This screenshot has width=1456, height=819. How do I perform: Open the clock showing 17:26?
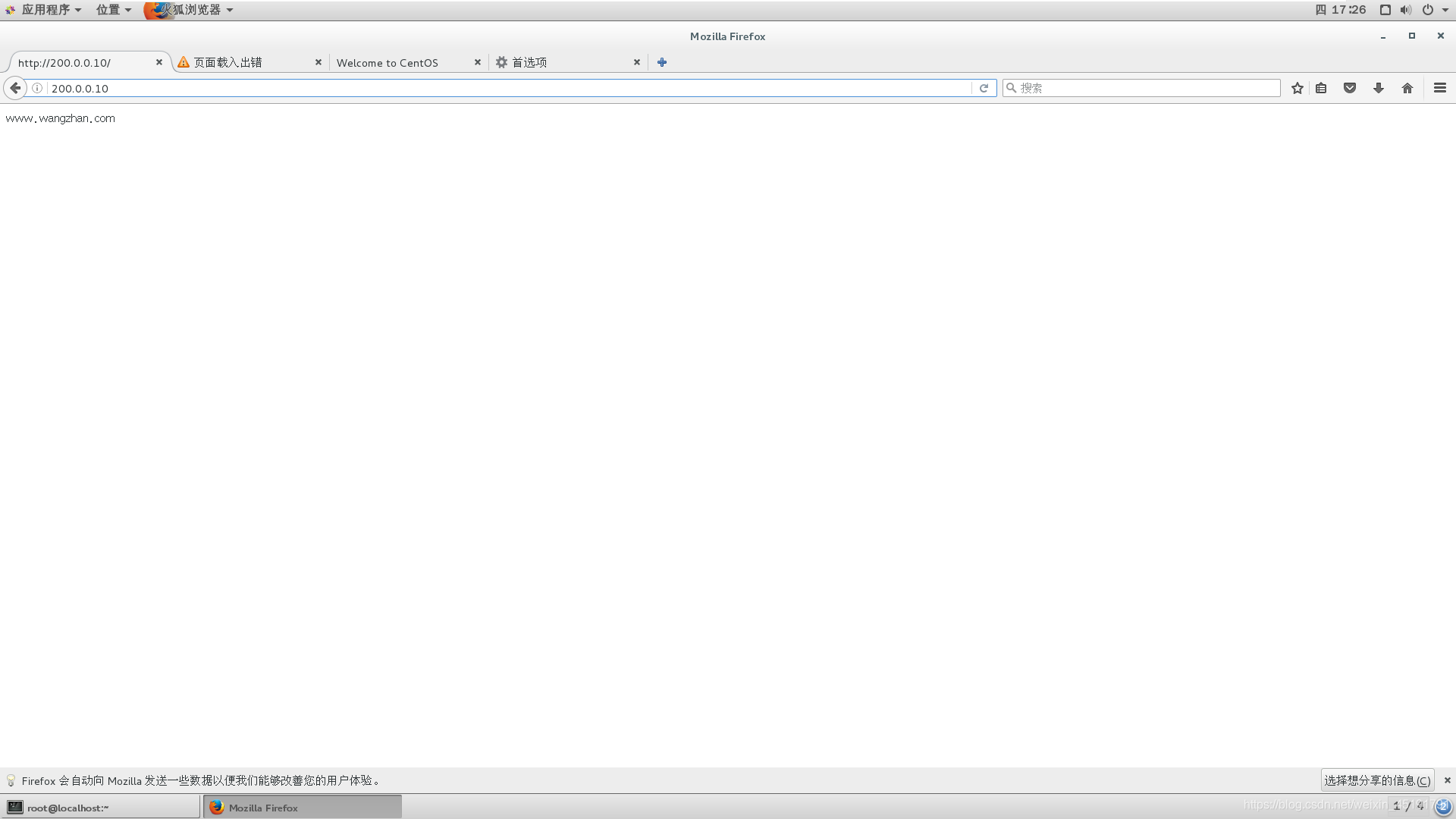(x=1340, y=10)
